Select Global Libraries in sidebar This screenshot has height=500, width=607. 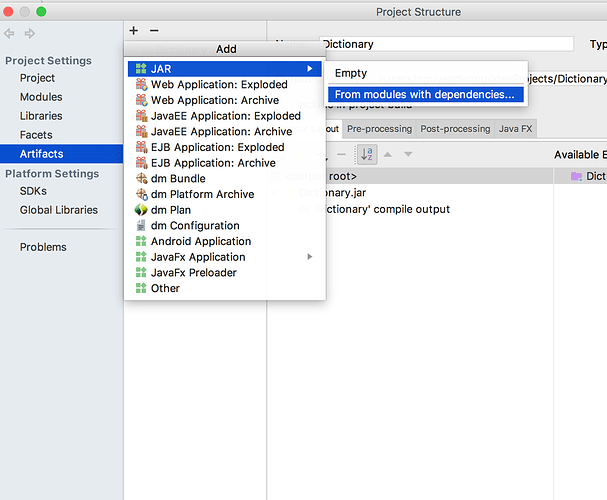(59, 210)
